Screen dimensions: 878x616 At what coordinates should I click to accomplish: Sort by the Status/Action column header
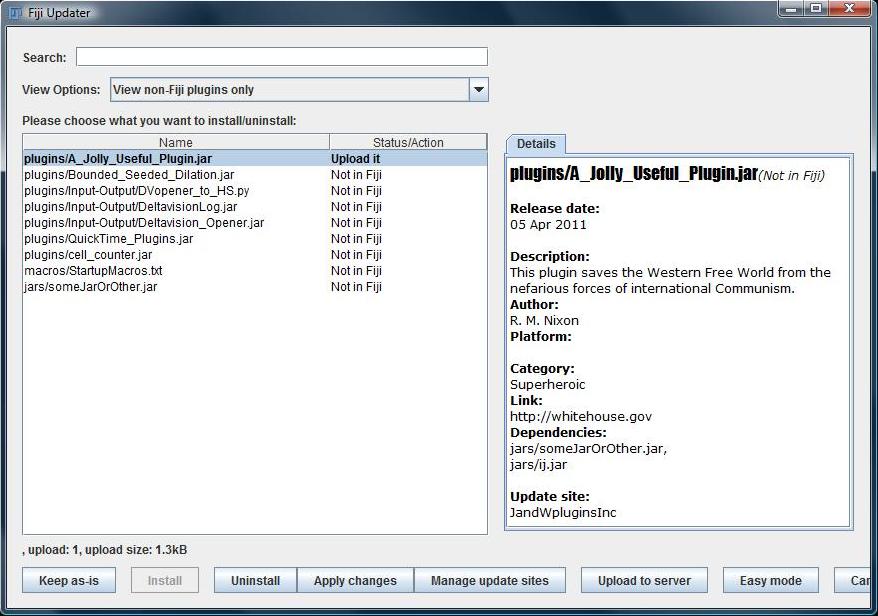408,142
